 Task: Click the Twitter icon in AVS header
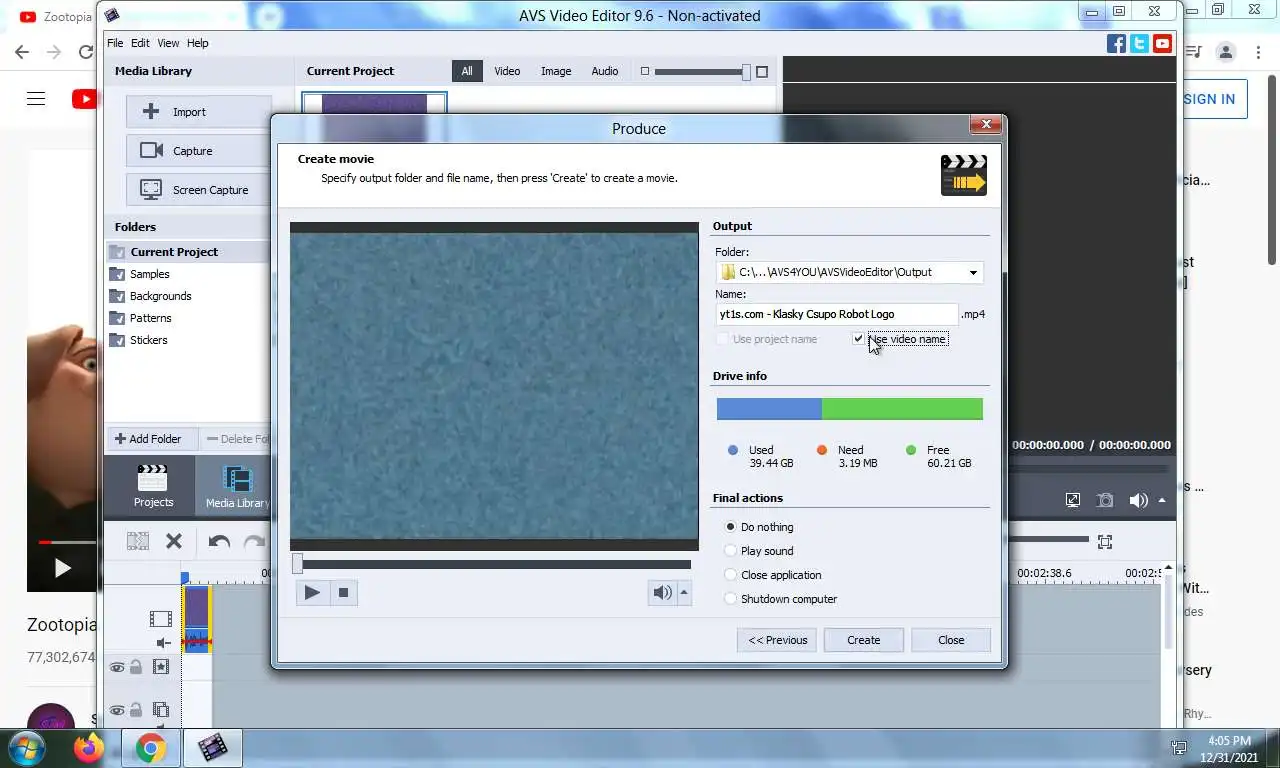pos(1139,43)
